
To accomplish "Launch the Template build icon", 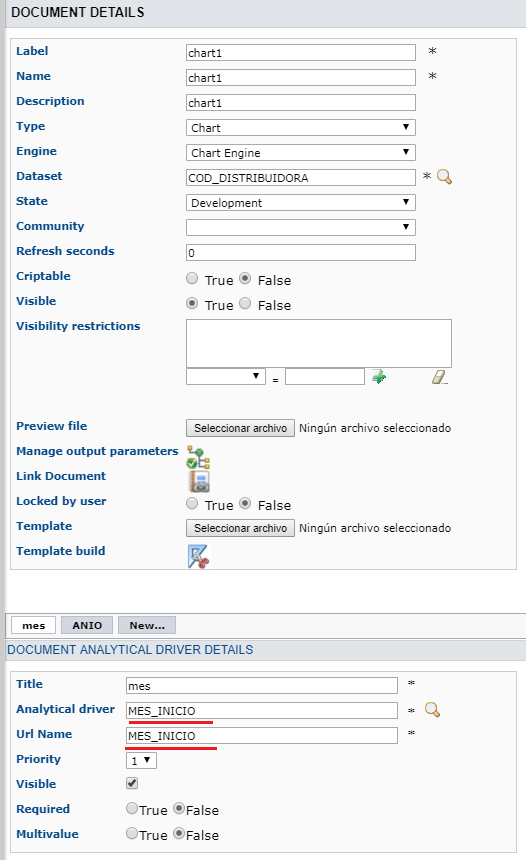I will point(198,556).
